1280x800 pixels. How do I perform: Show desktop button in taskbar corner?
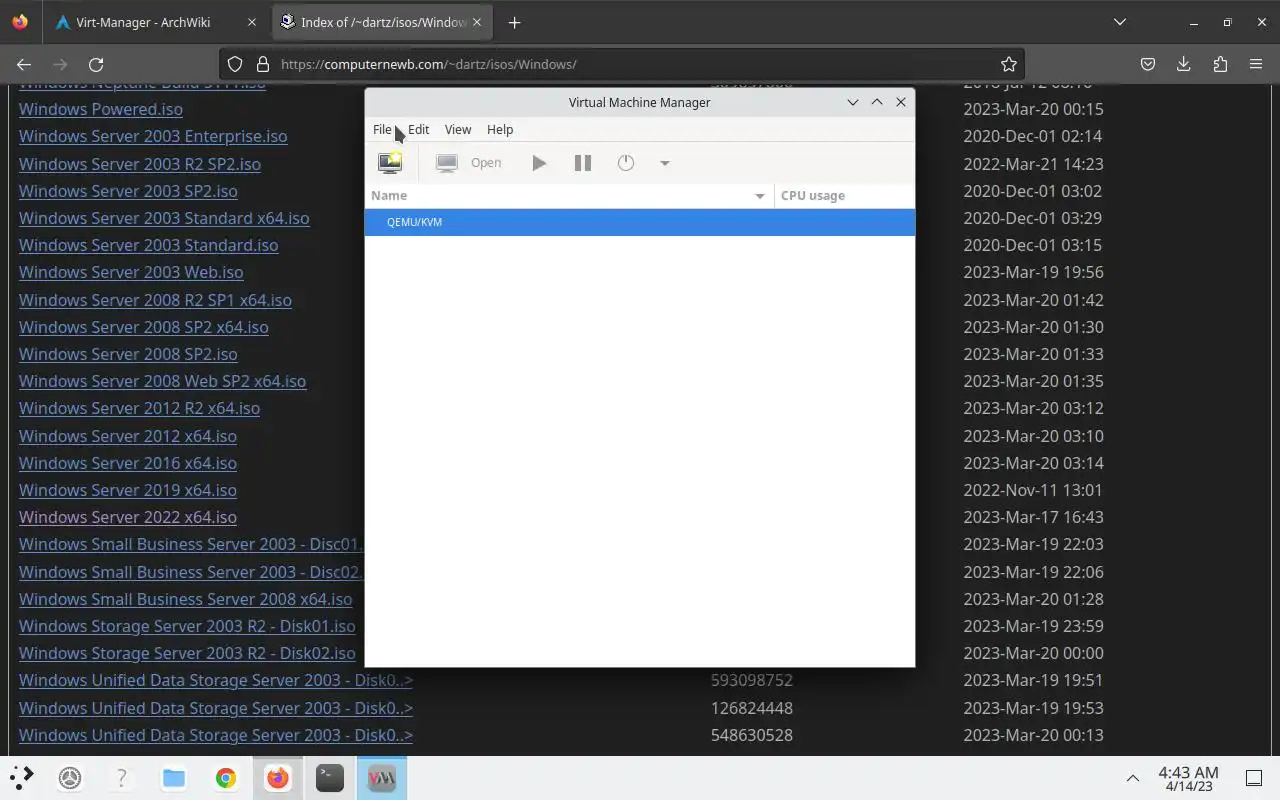pos(1254,778)
